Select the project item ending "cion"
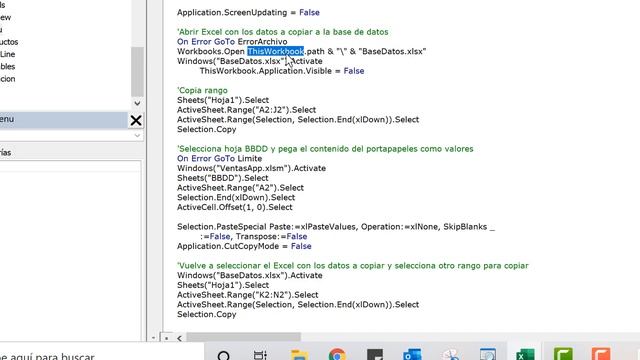 pos(7,79)
